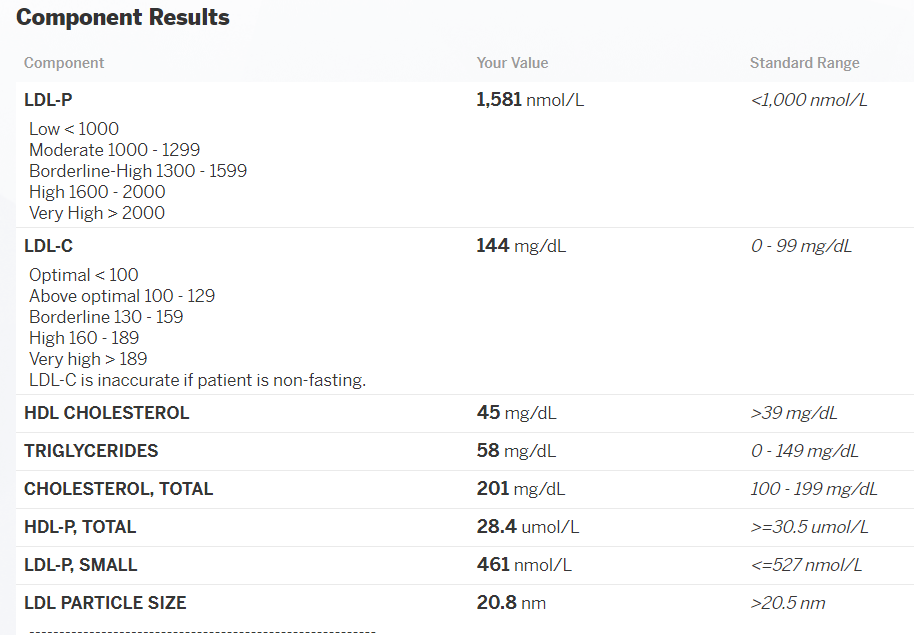Click the 1,581 nmol/L LDL-P value
The width and height of the screenshot is (914, 635).
coord(530,100)
